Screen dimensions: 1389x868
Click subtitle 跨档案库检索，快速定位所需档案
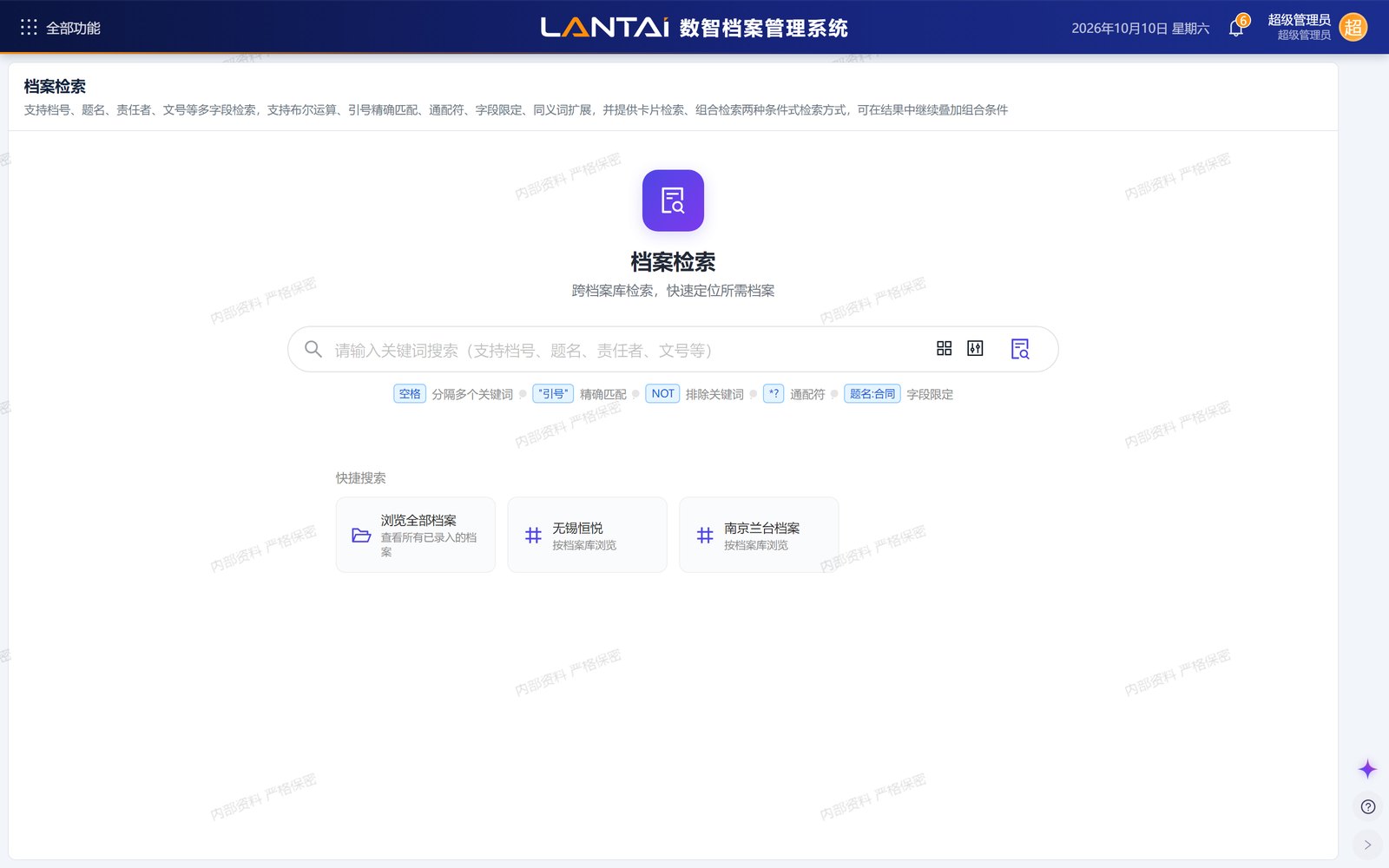[673, 291]
